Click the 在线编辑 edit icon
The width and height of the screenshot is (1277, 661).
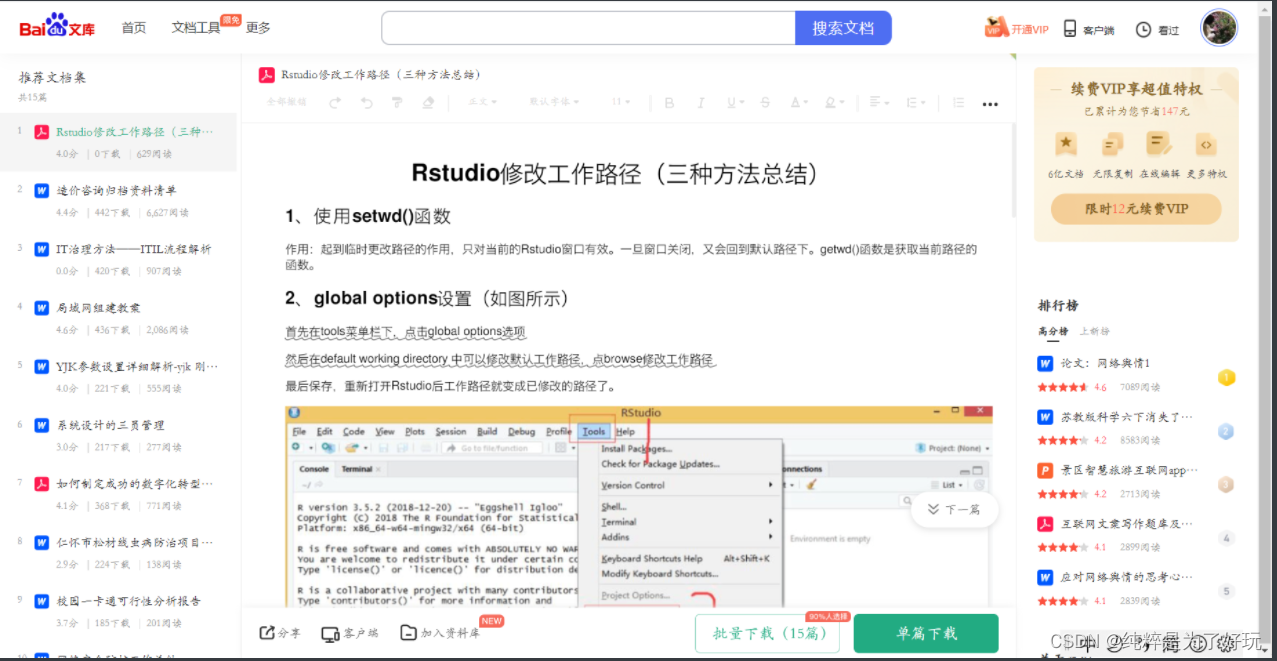coord(1159,144)
